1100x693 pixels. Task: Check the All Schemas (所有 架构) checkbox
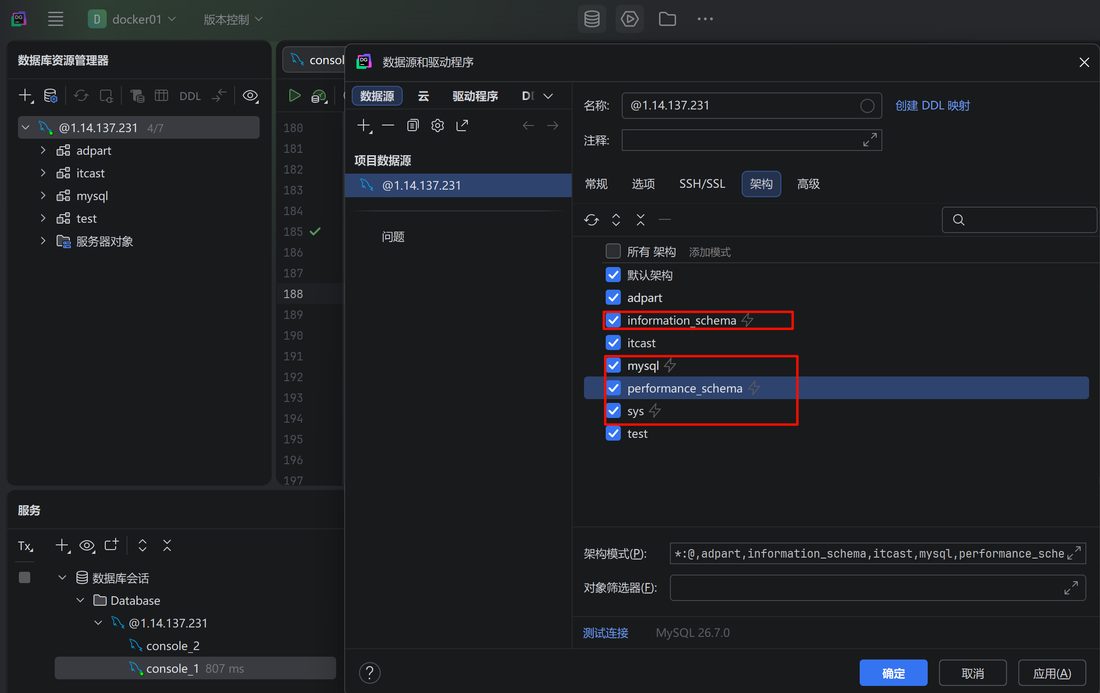(x=613, y=251)
